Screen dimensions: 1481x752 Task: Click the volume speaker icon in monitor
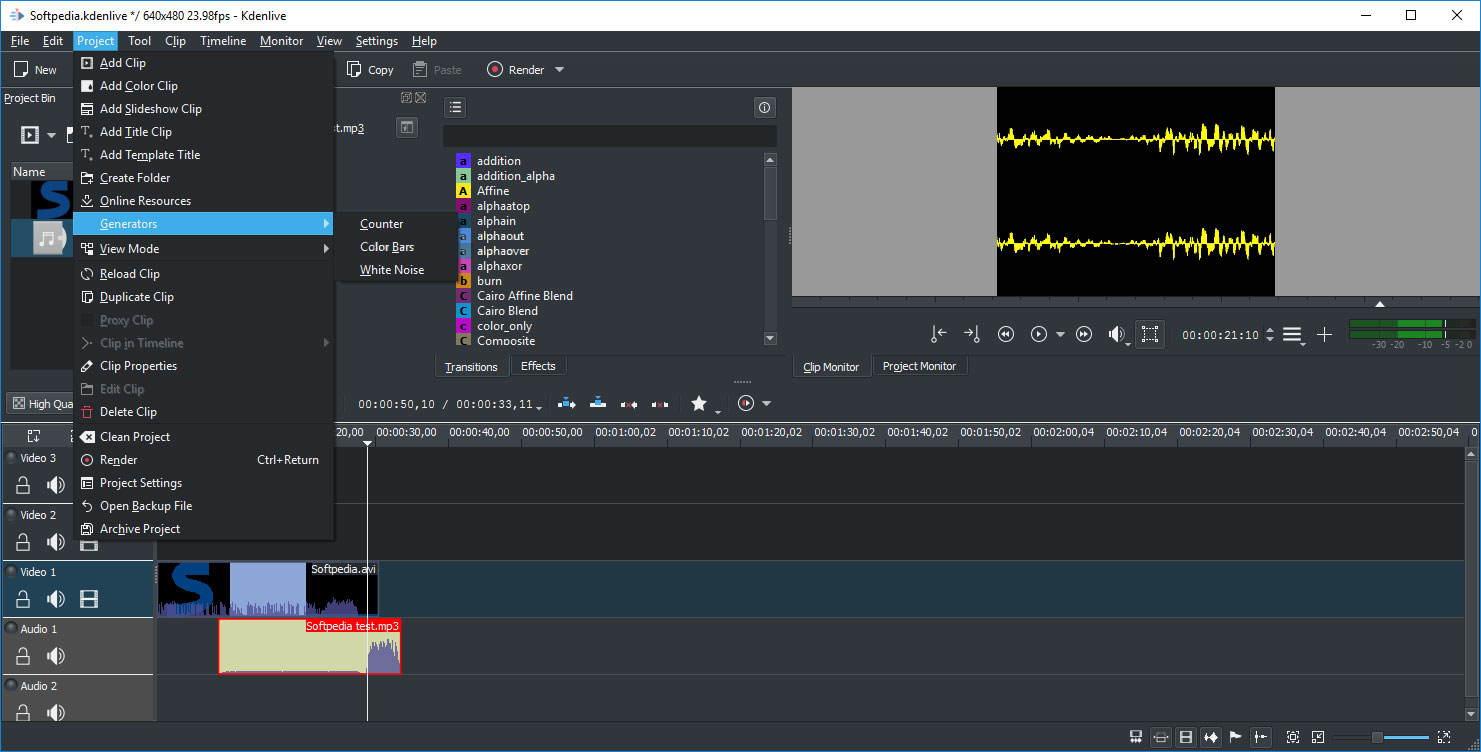[1116, 335]
